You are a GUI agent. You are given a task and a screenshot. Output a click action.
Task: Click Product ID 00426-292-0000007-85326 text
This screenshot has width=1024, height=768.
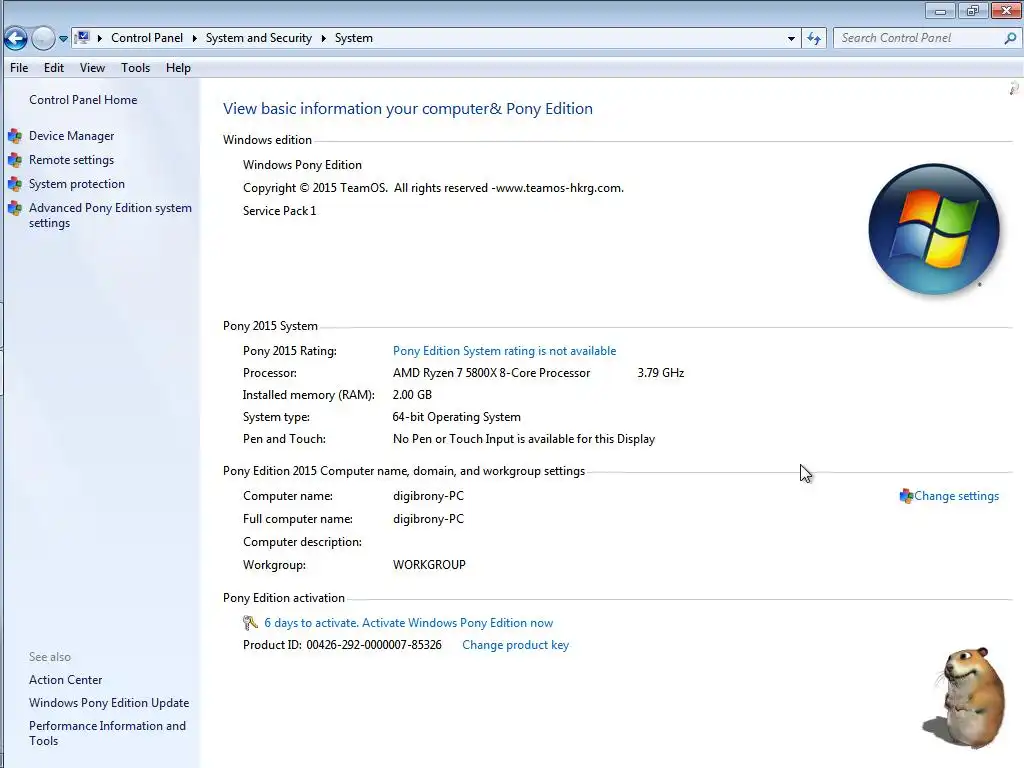[x=342, y=645]
